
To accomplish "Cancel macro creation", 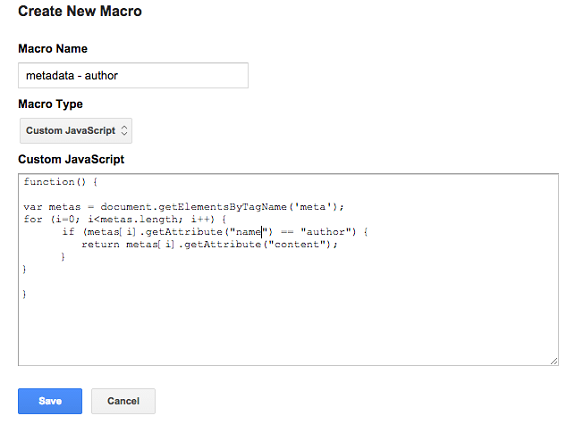I will [x=123, y=401].
